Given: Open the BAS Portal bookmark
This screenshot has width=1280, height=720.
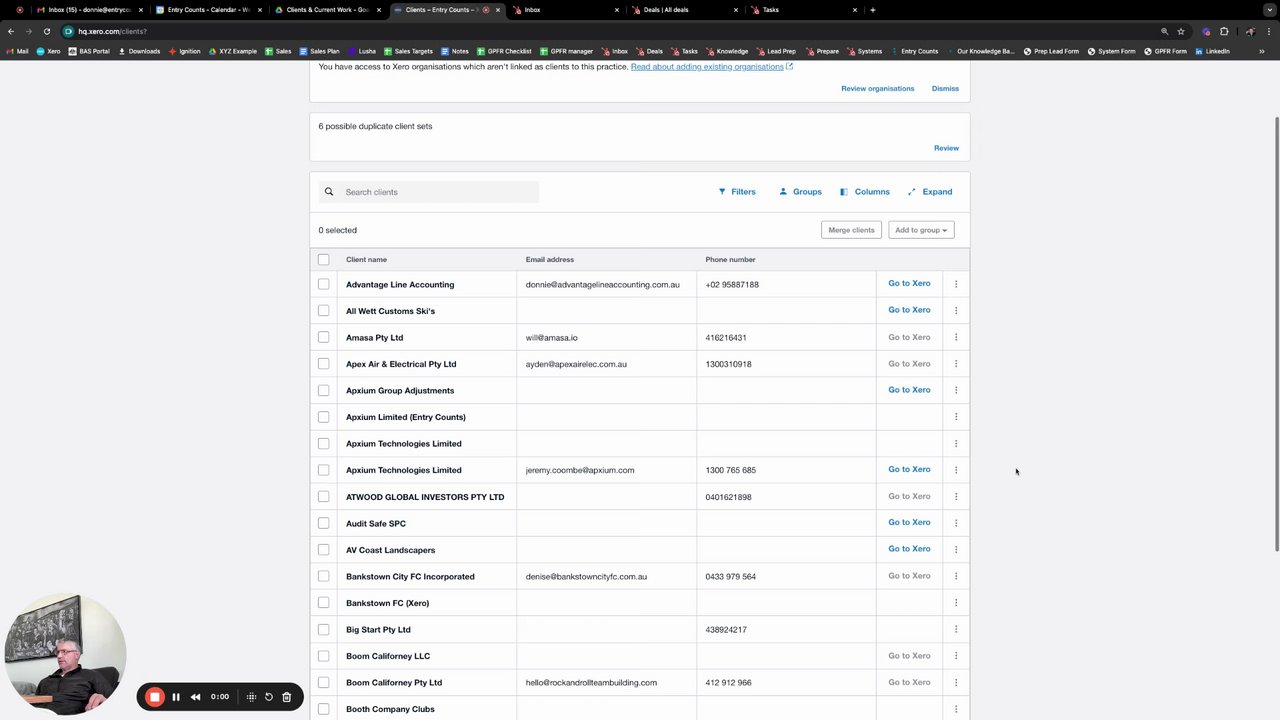Looking at the screenshot, I should point(89,51).
